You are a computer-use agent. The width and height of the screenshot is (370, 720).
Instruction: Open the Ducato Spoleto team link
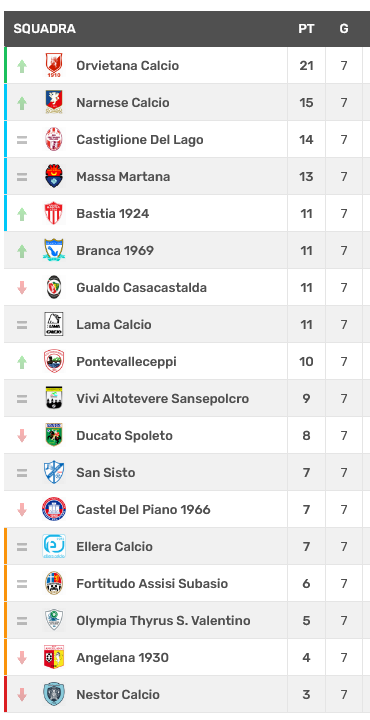[x=124, y=435]
